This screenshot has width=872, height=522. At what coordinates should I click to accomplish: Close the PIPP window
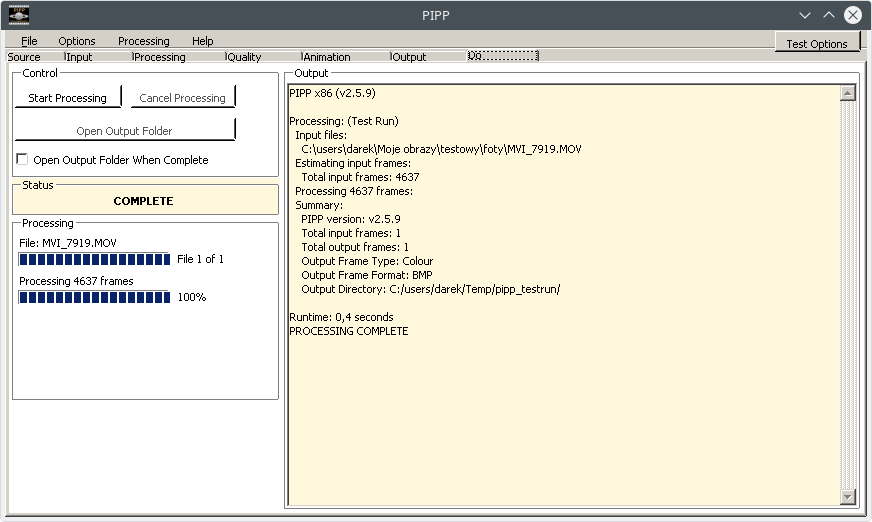[852, 15]
